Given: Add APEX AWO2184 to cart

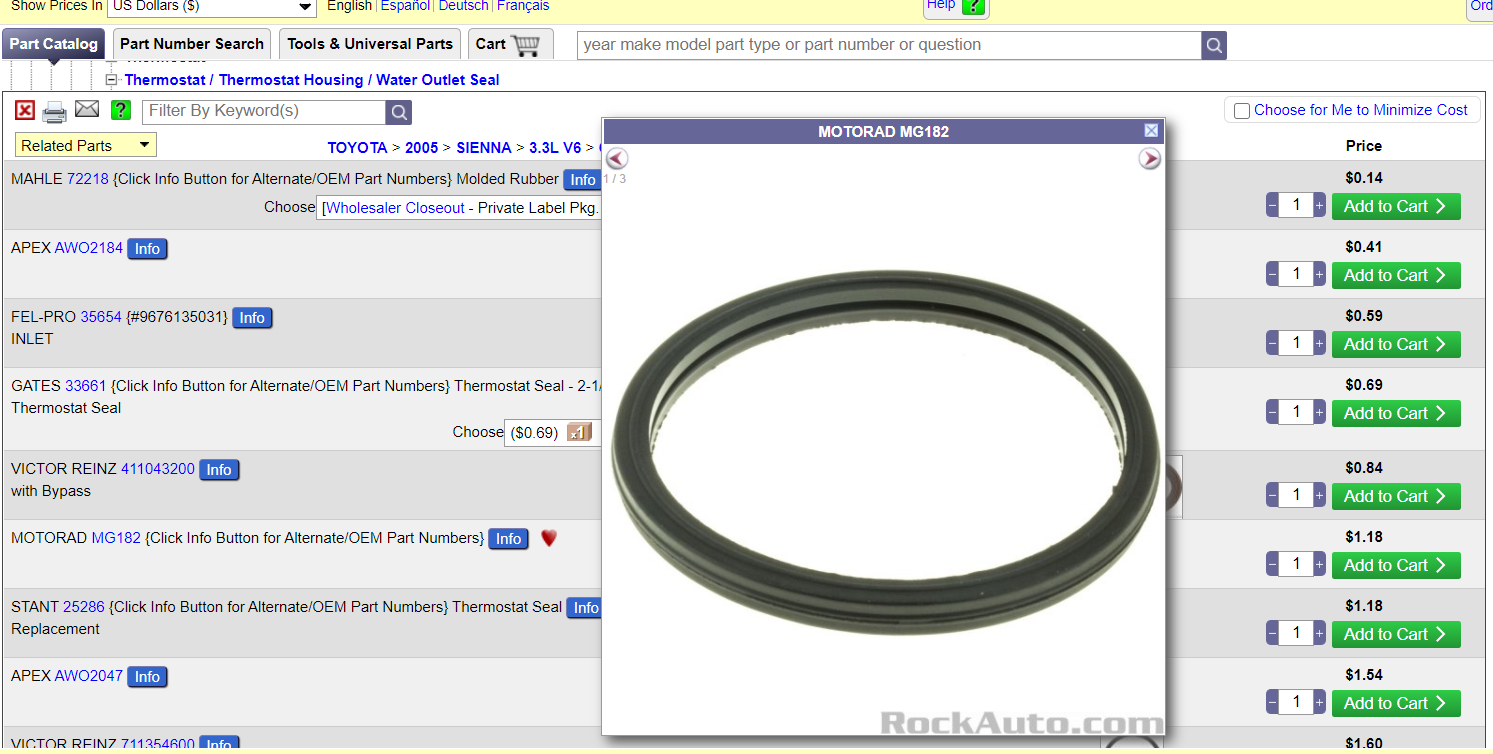Looking at the screenshot, I should pyautogui.click(x=1396, y=276).
